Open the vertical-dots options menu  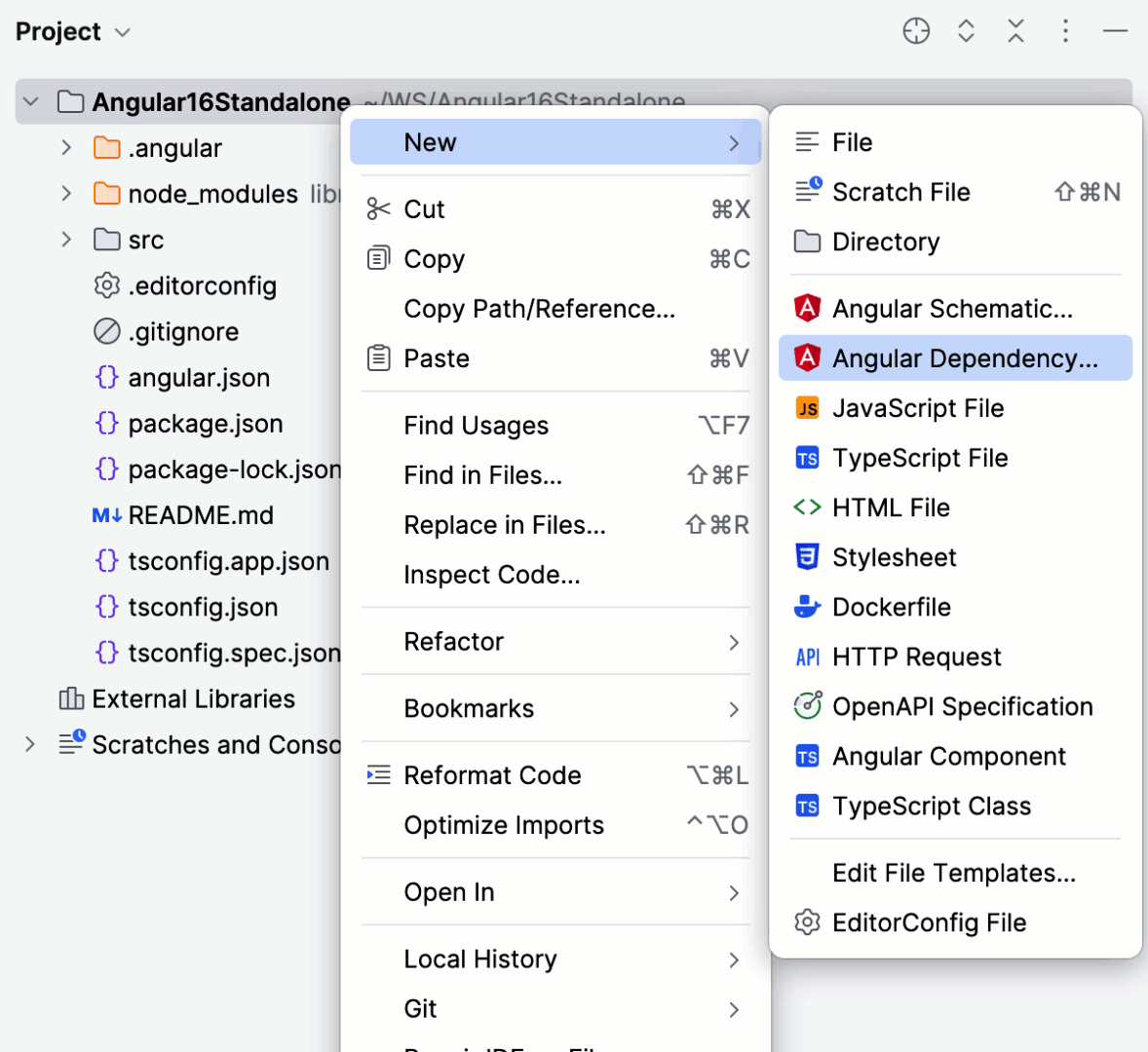pyautogui.click(x=1065, y=31)
